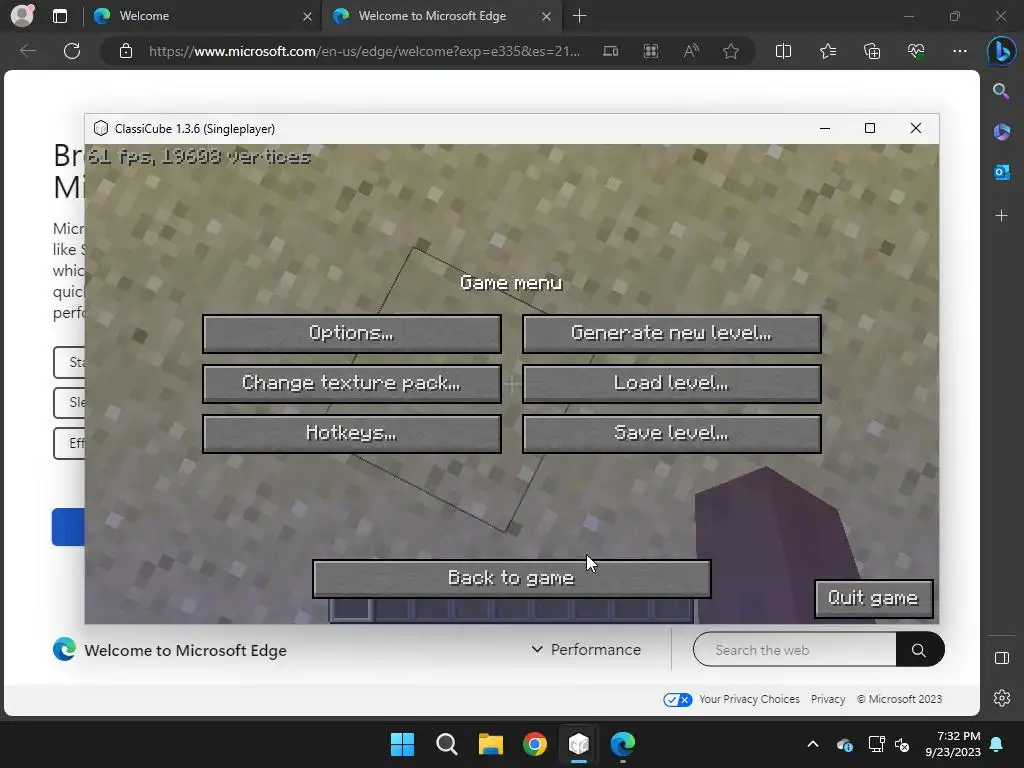Open the taskbar clock showing 7:32 PM
1024x768 pixels.
953,744
